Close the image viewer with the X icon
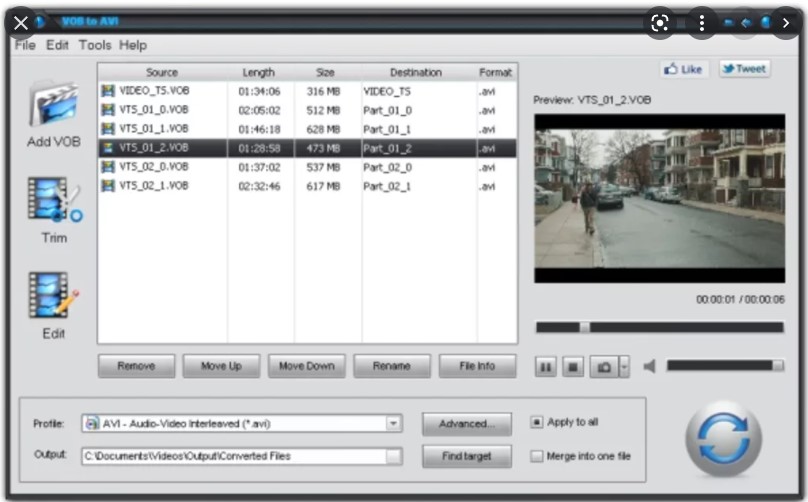808x502 pixels. (21, 23)
